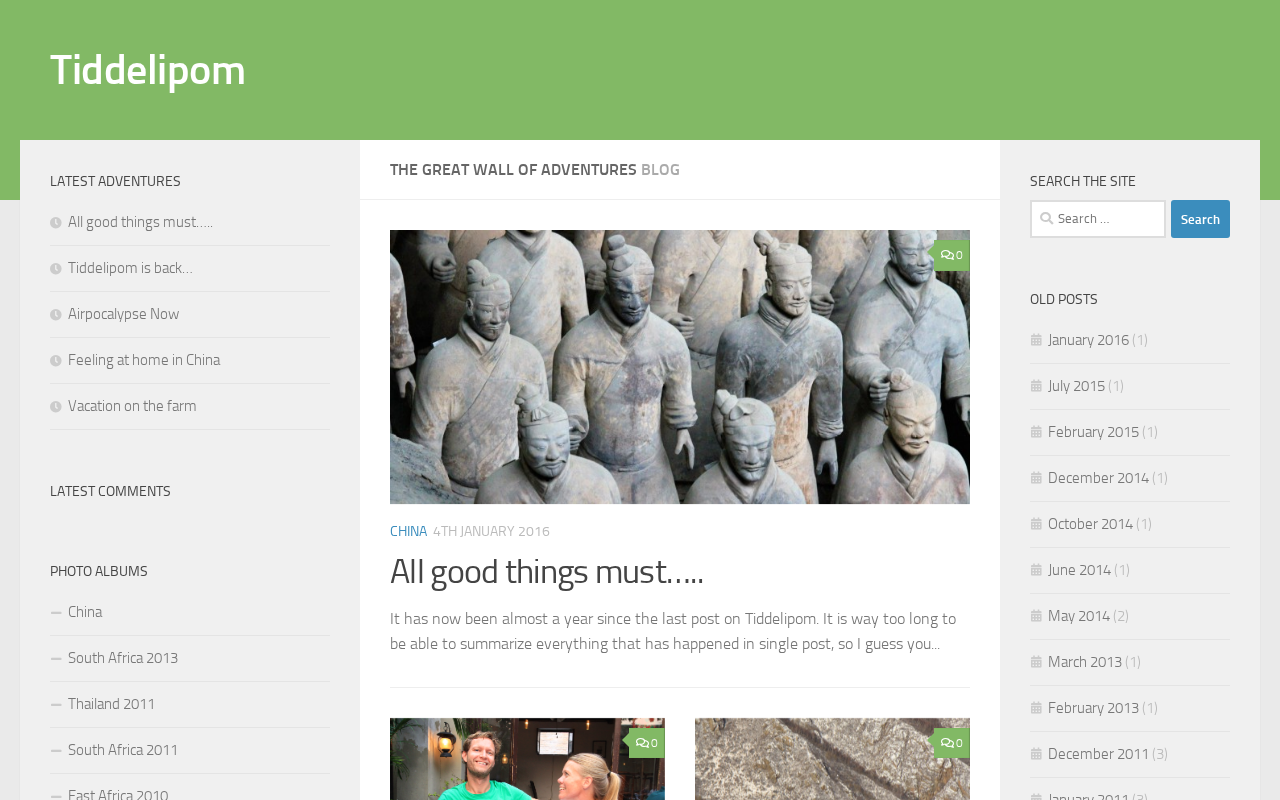Open the Tiddelipom site title link
The height and width of the screenshot is (800, 1280).
point(148,70)
